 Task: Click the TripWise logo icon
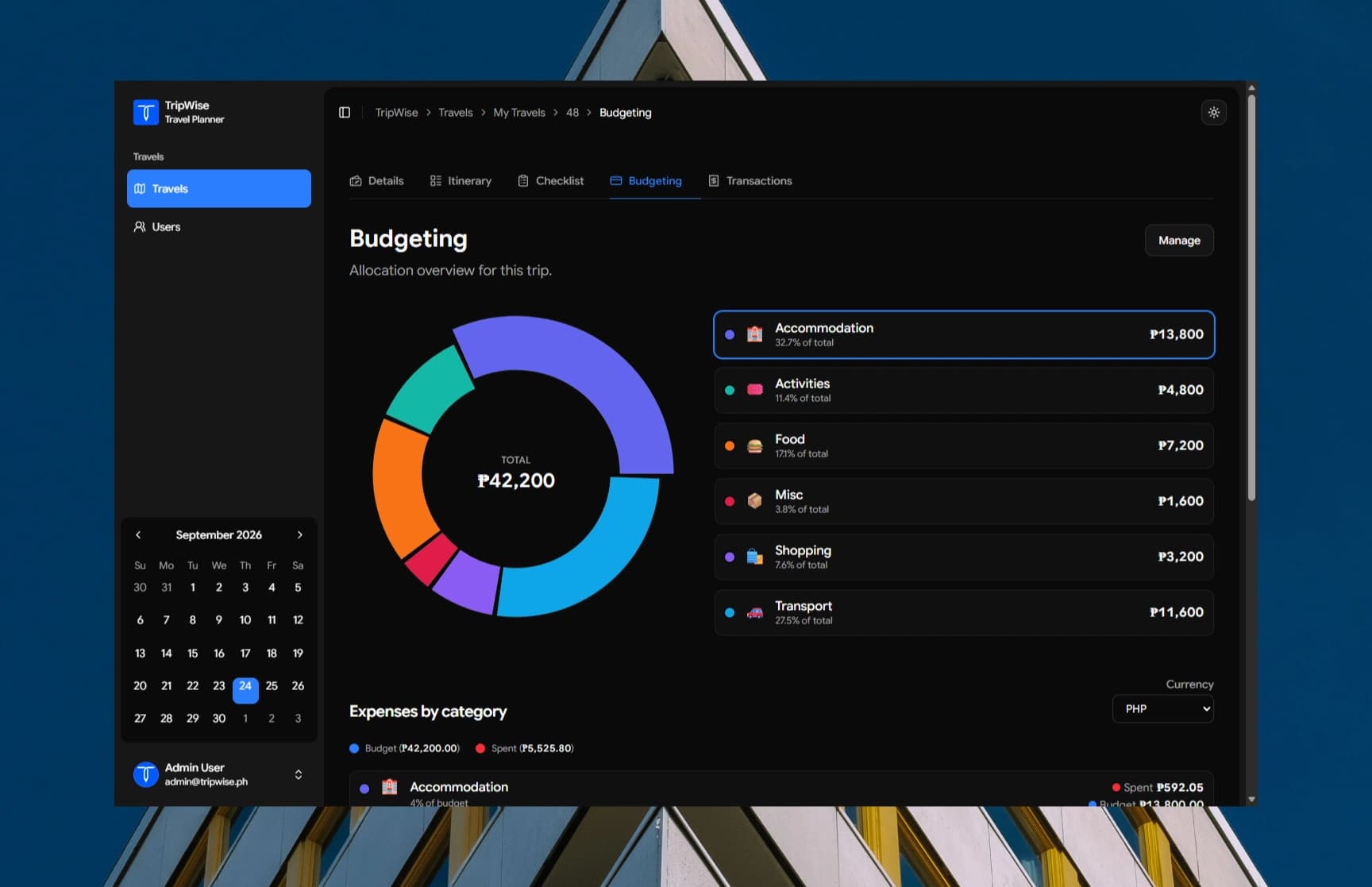(x=145, y=112)
